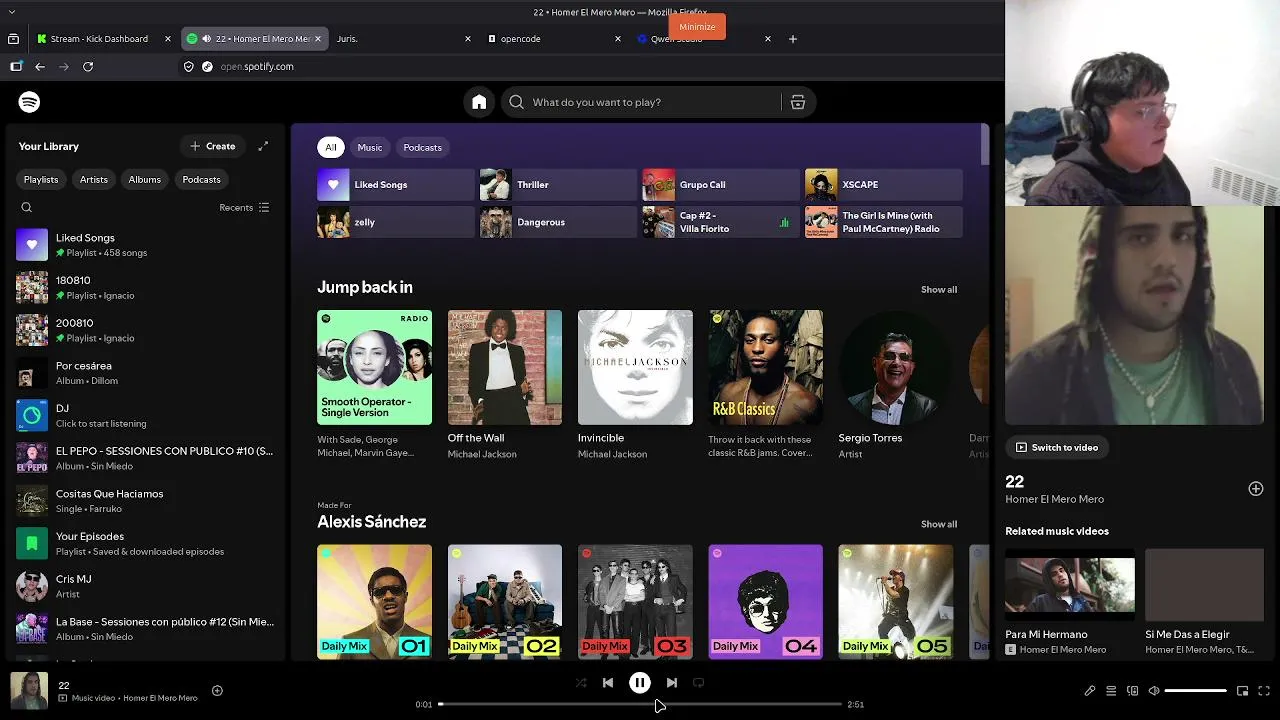Open Connect to a device
This screenshot has height=720, width=1280.
(x=1133, y=691)
